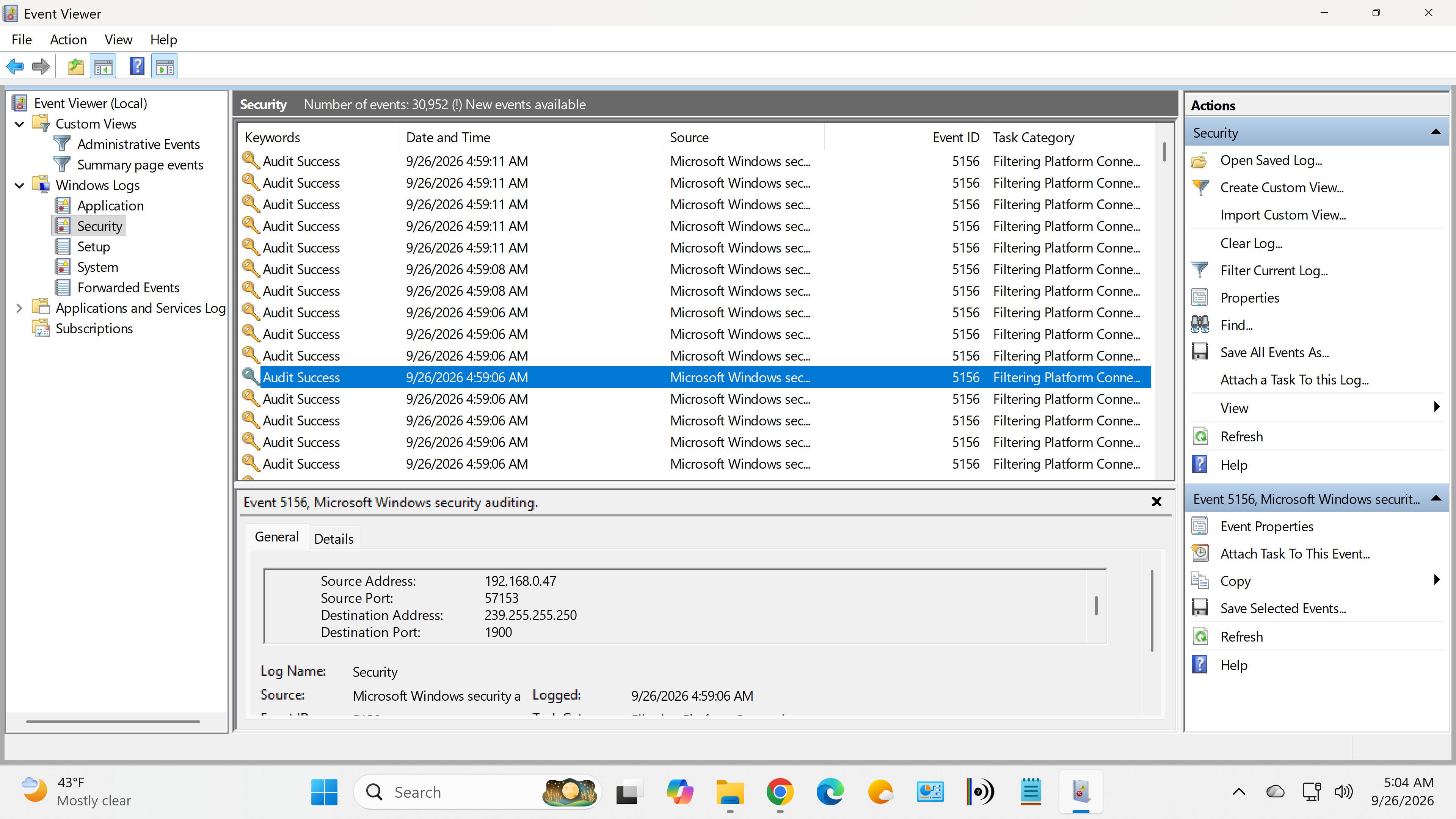
Task: Toggle Show/Hide Action Pane toolbar icon
Action: tap(165, 67)
